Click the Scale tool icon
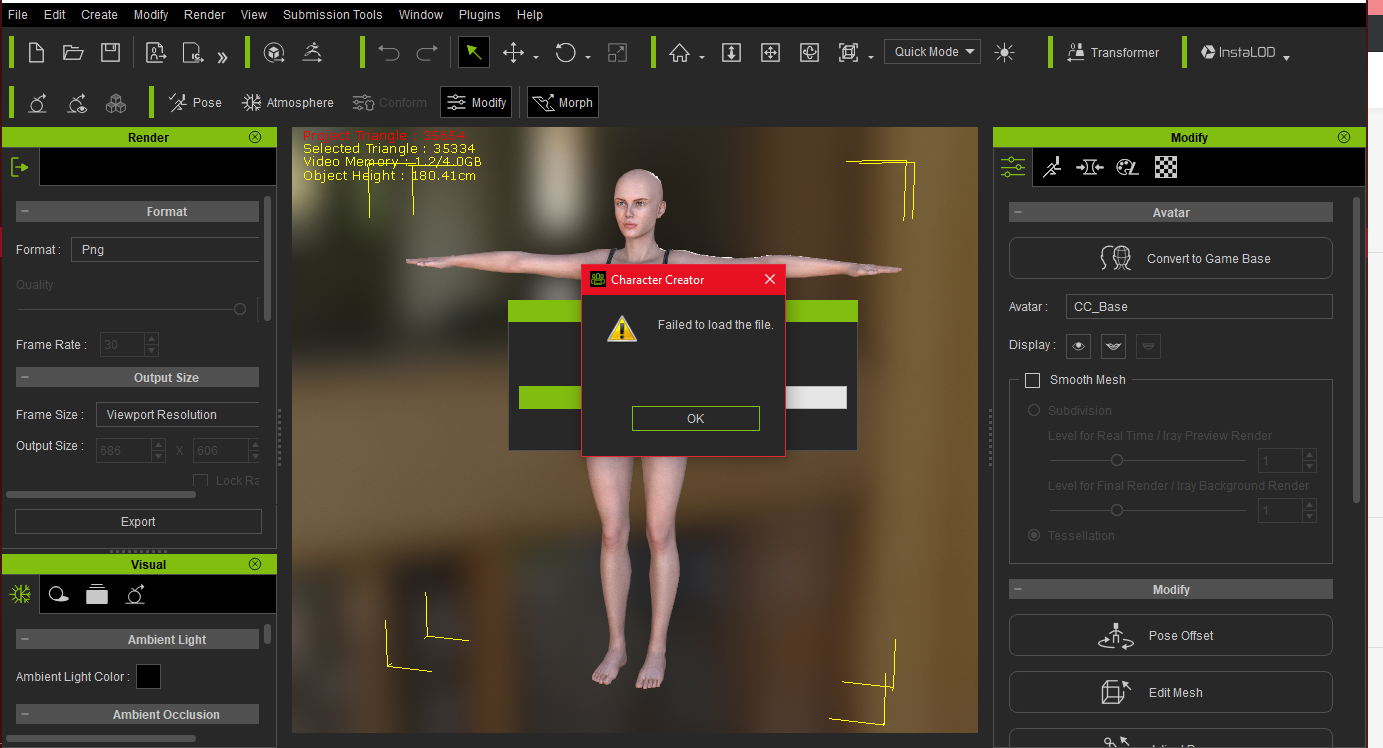1383x748 pixels. pos(617,53)
